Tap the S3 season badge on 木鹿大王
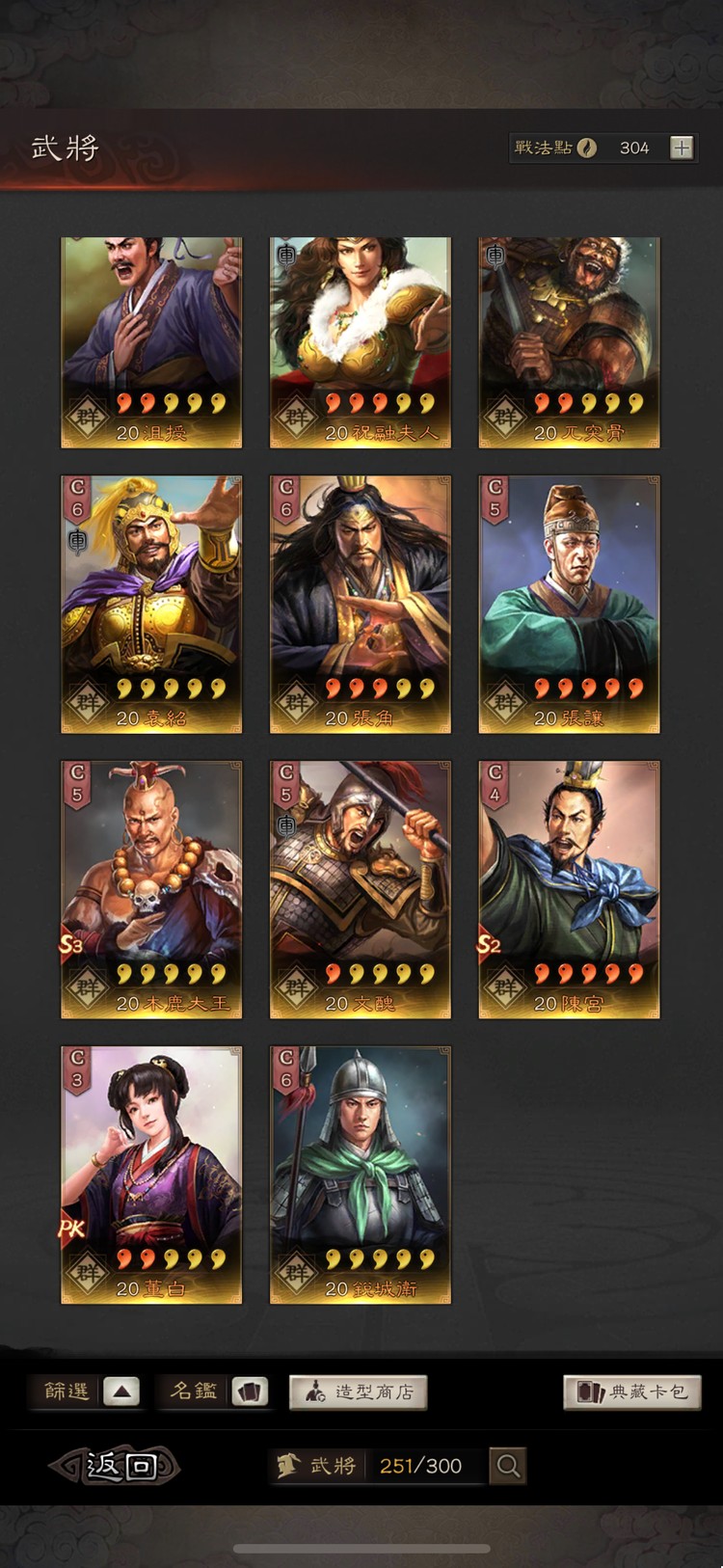The width and height of the screenshot is (723, 1568). coord(72,944)
